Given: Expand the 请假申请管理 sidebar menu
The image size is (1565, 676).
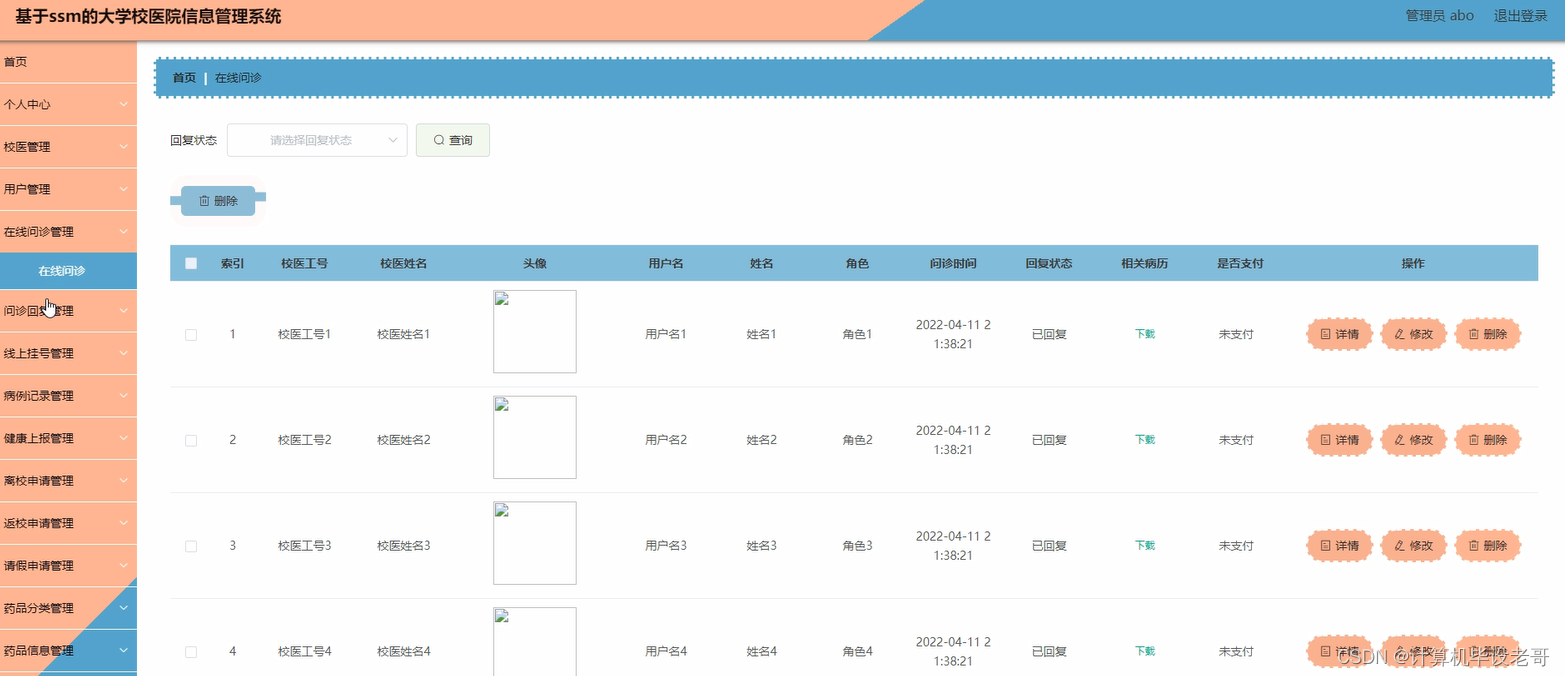Looking at the screenshot, I should [x=68, y=566].
